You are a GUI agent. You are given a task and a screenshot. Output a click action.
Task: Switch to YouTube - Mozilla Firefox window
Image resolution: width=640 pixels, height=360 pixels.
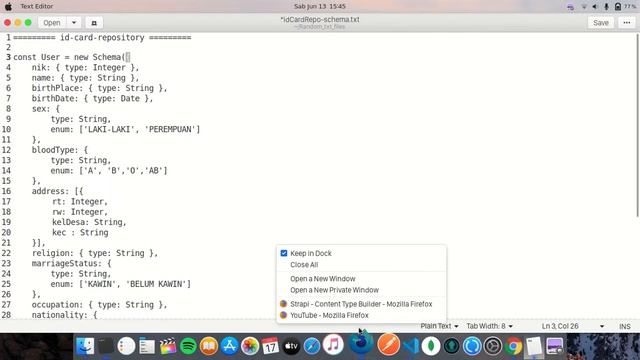[329, 315]
